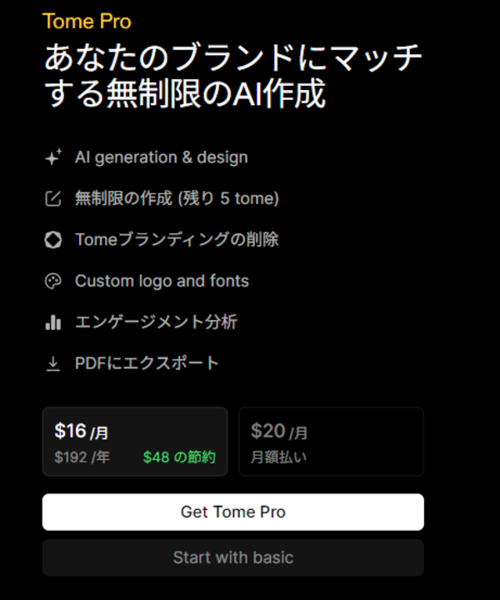Click the Tome Pro title label
This screenshot has width=500, height=600.
pyautogui.click(x=87, y=21)
